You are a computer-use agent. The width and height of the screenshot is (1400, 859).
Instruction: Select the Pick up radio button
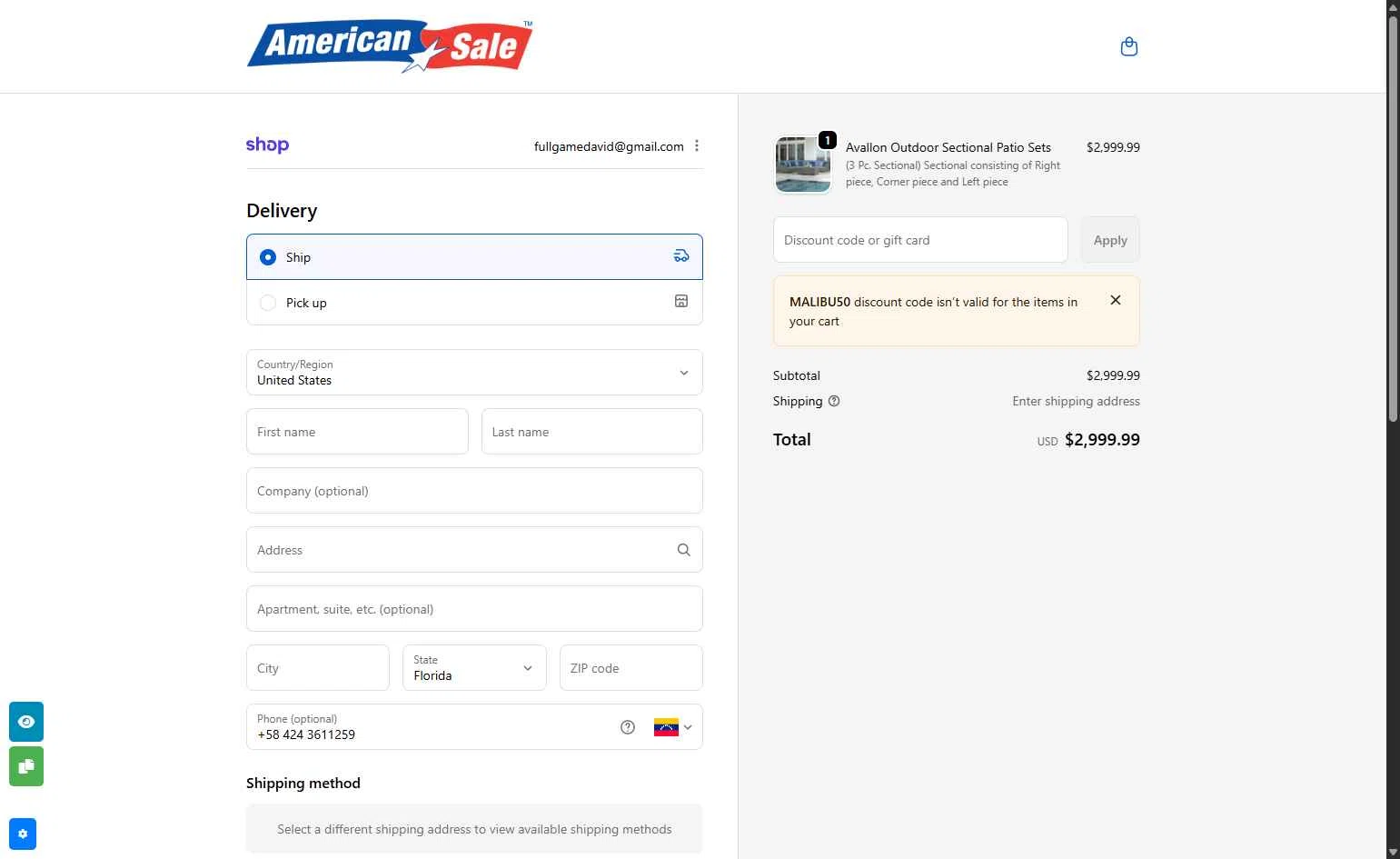pos(268,303)
